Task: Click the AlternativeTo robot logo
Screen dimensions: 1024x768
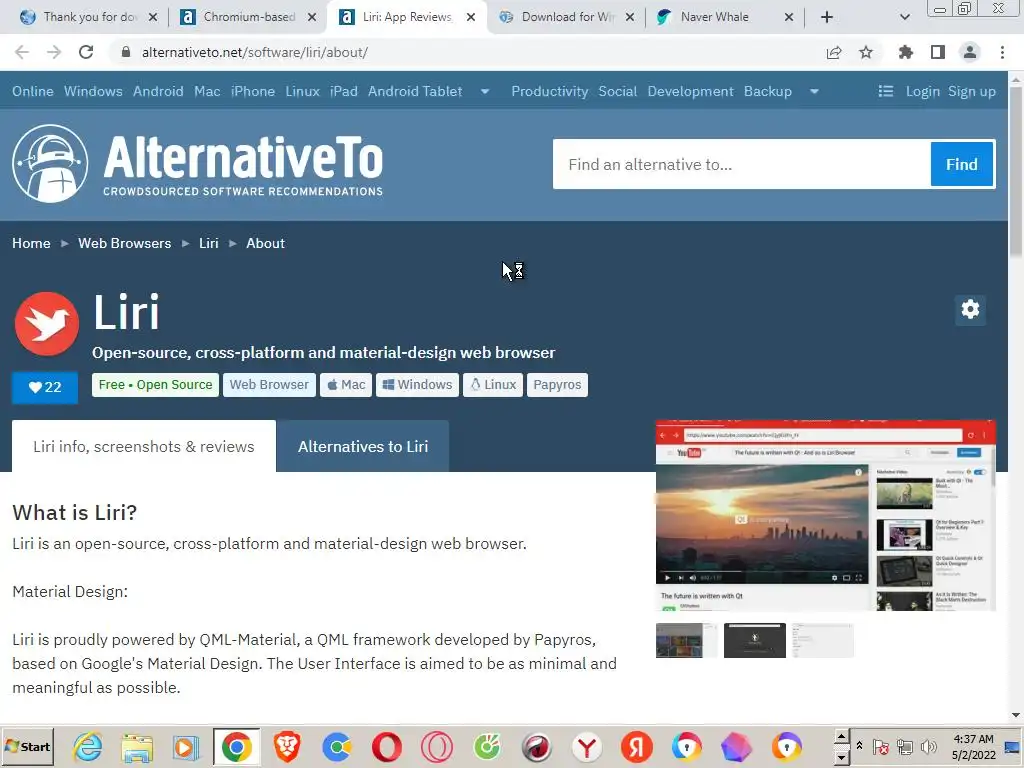Action: click(50, 163)
